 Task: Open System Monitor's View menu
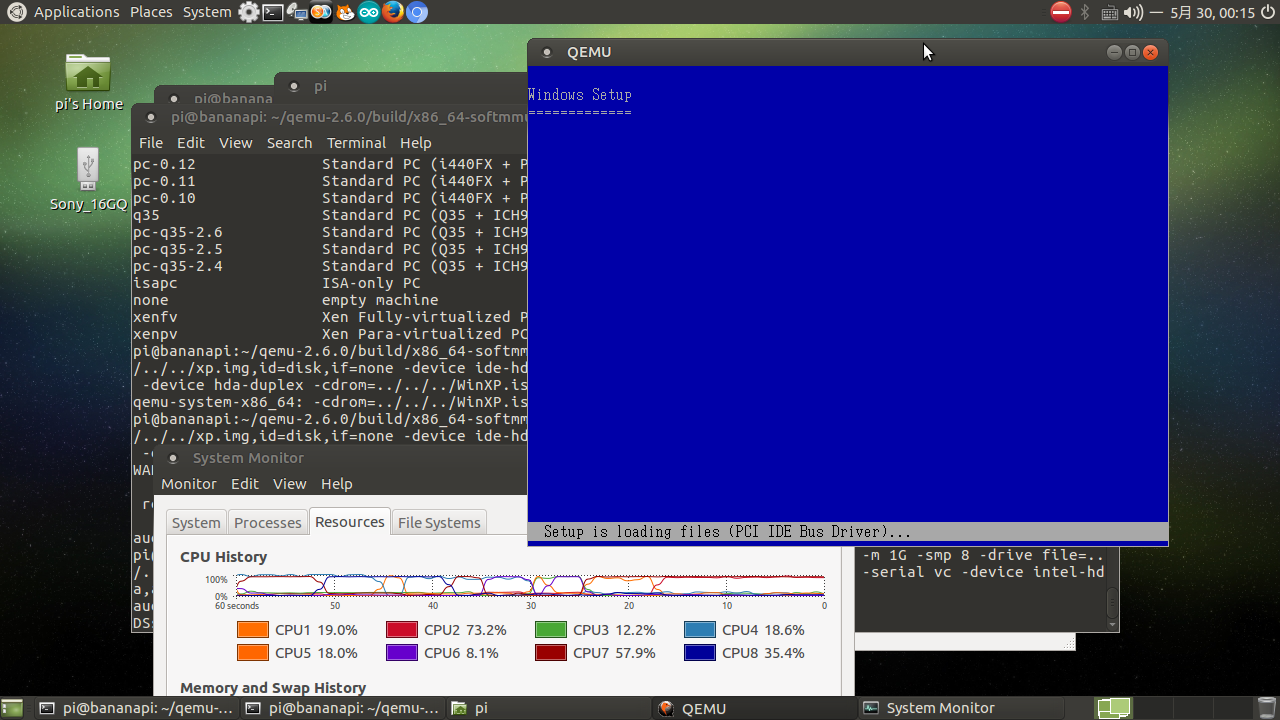pyautogui.click(x=290, y=484)
